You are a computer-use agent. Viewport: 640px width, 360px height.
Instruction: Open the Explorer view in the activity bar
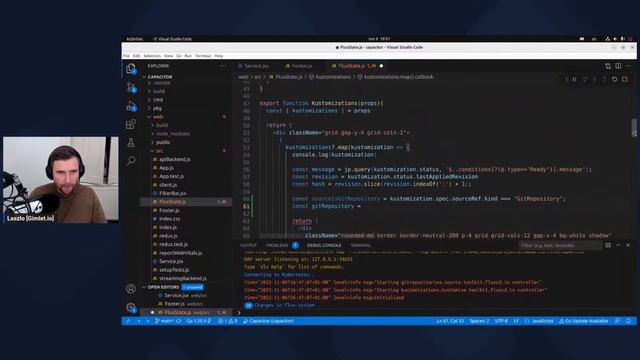[131, 69]
